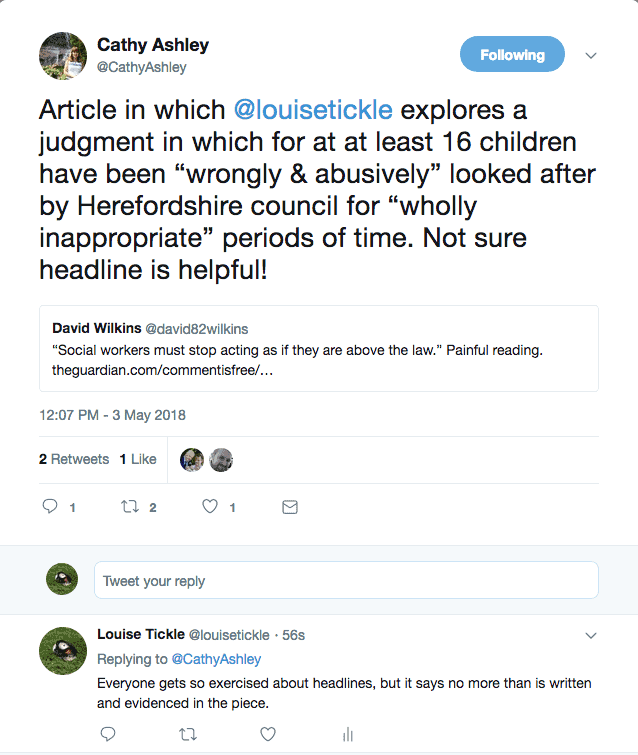The image size is (638, 755).
Task: Open Louise Tickle's puffin avatar
Action: (63, 649)
